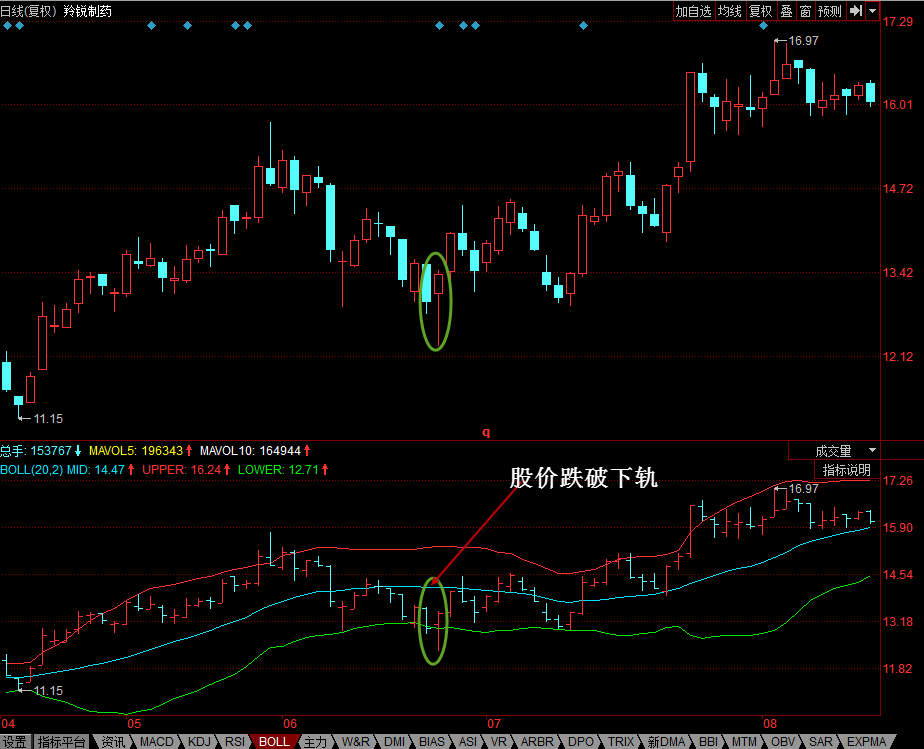The image size is (924, 749).
Task: Click the first blue diamond event marker
Action: tap(7, 25)
